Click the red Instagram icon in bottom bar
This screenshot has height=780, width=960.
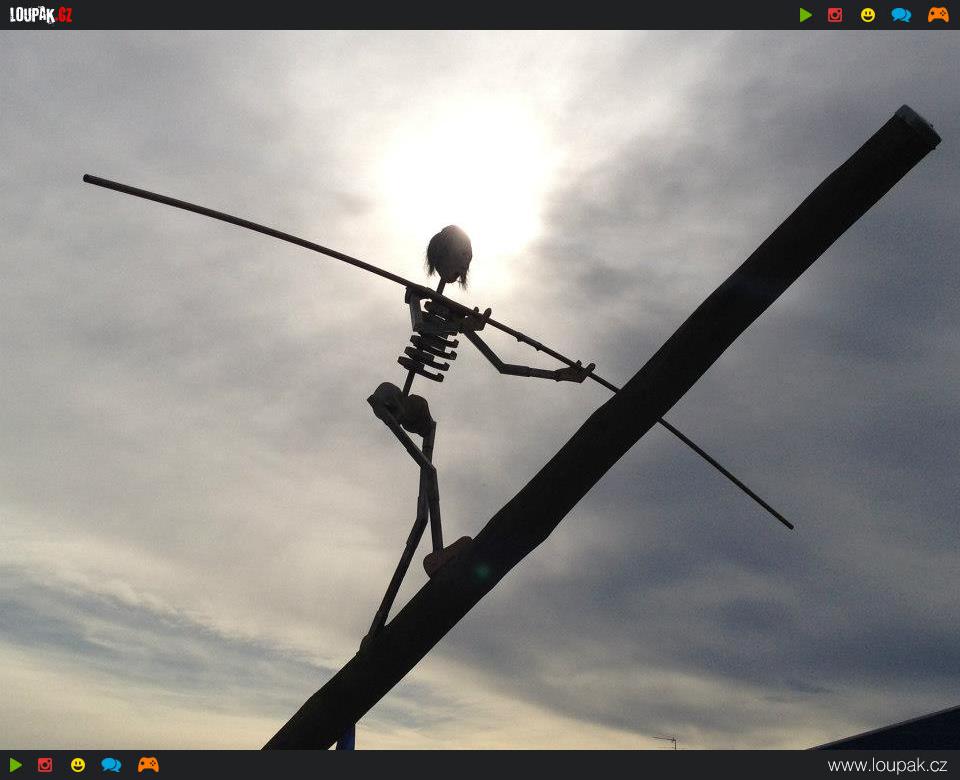point(45,765)
